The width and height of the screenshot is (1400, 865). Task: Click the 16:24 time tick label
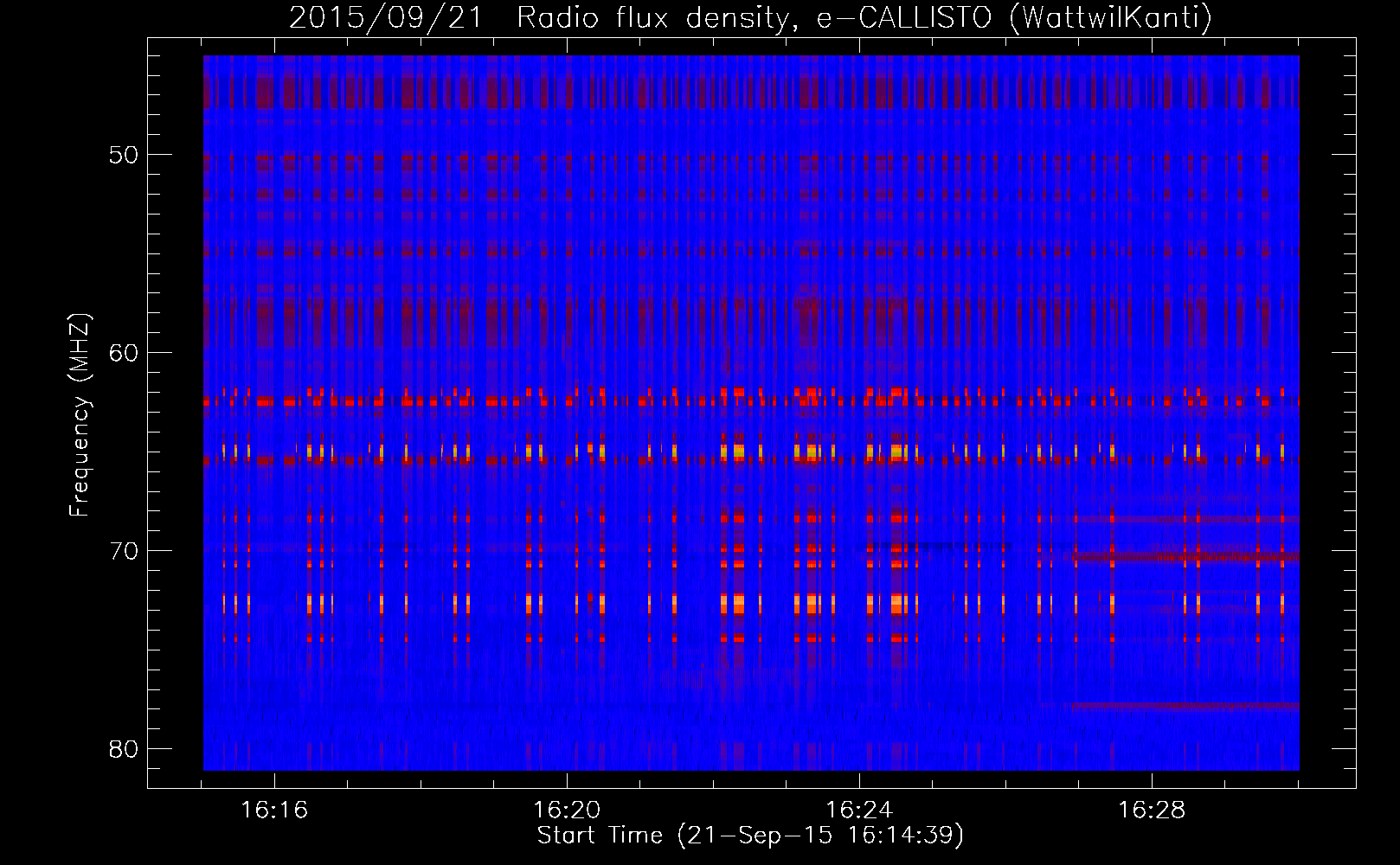tap(859, 811)
